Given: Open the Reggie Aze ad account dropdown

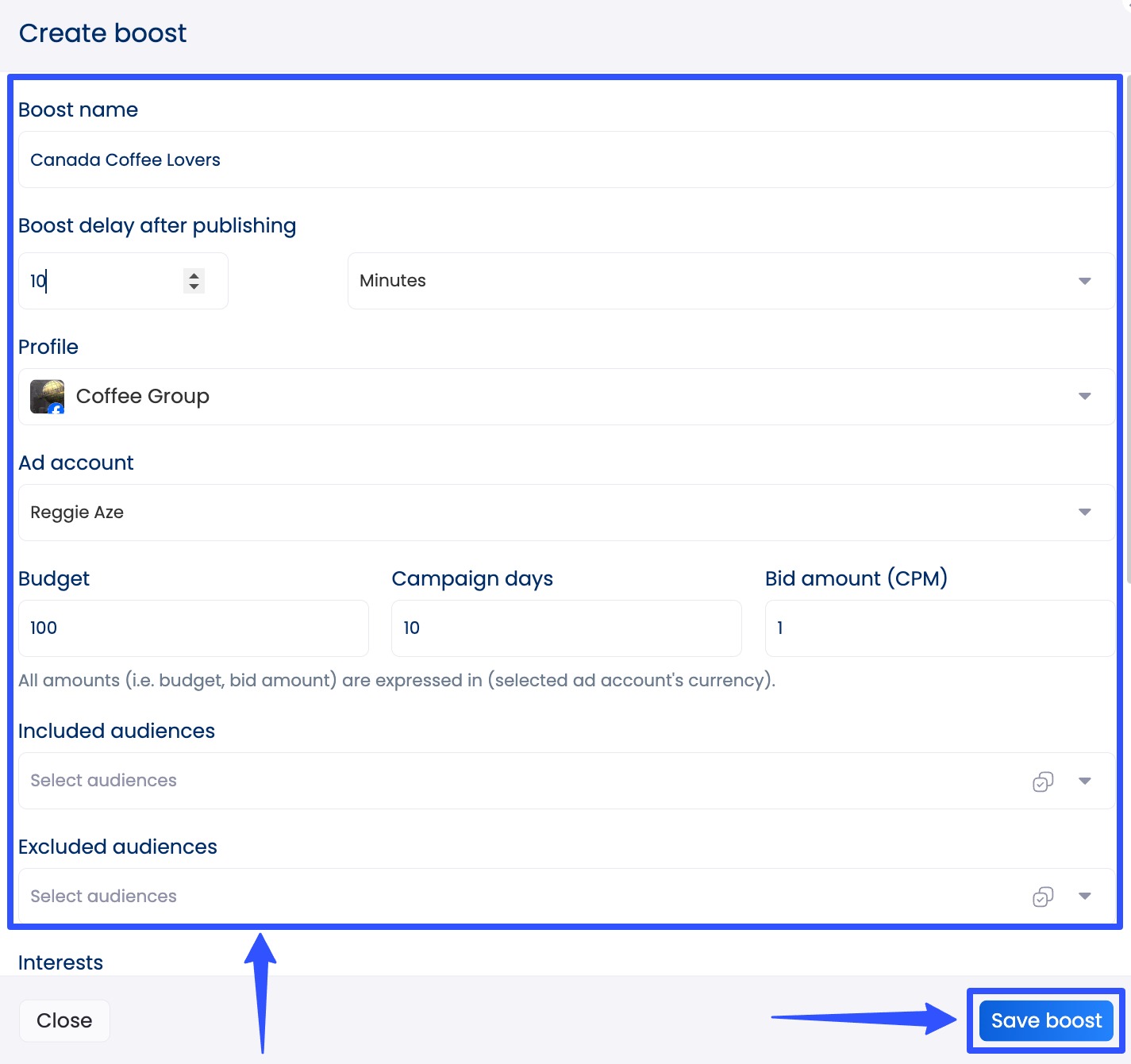Looking at the screenshot, I should pyautogui.click(x=1084, y=512).
